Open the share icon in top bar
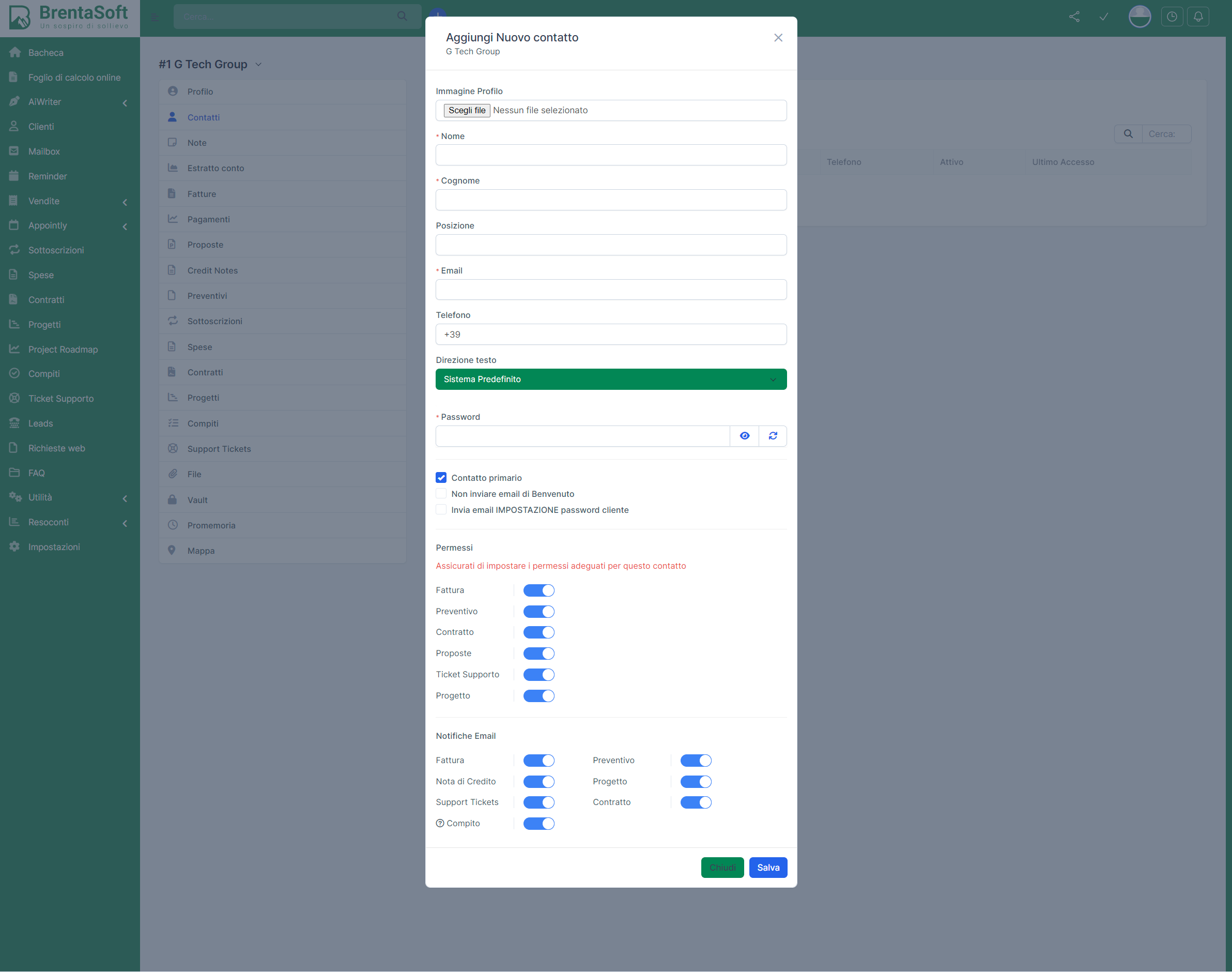The image size is (1232, 972). pyautogui.click(x=1074, y=17)
